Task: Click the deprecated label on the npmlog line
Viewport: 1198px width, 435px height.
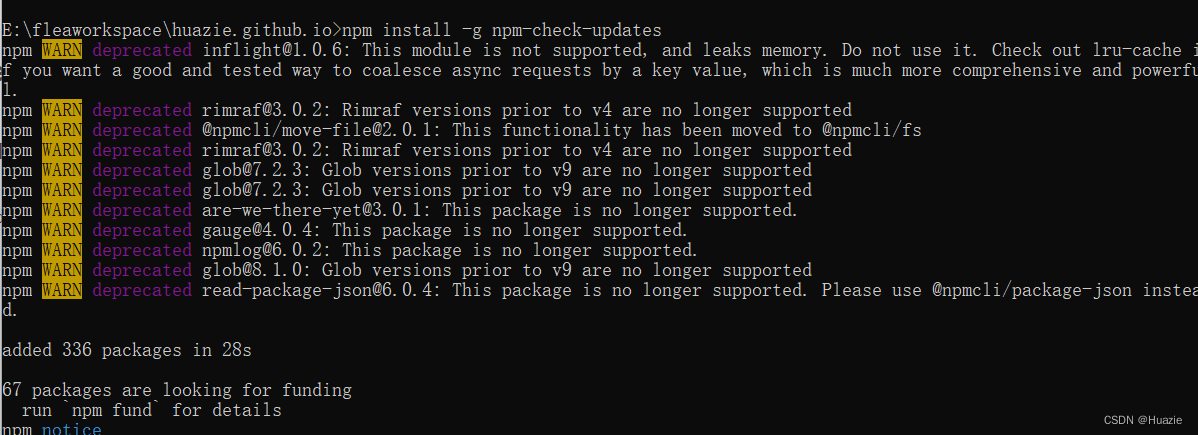Action: point(142,249)
